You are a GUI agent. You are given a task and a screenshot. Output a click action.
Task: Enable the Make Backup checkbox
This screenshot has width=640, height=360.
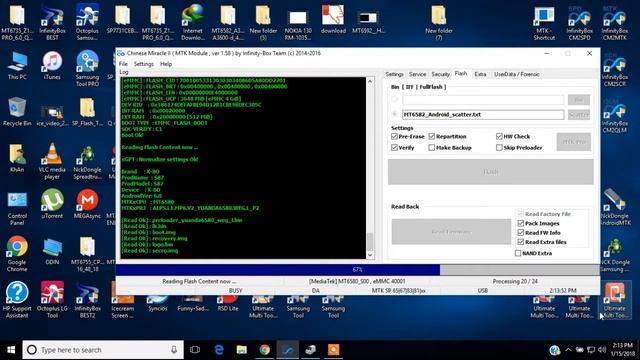pyautogui.click(x=431, y=148)
